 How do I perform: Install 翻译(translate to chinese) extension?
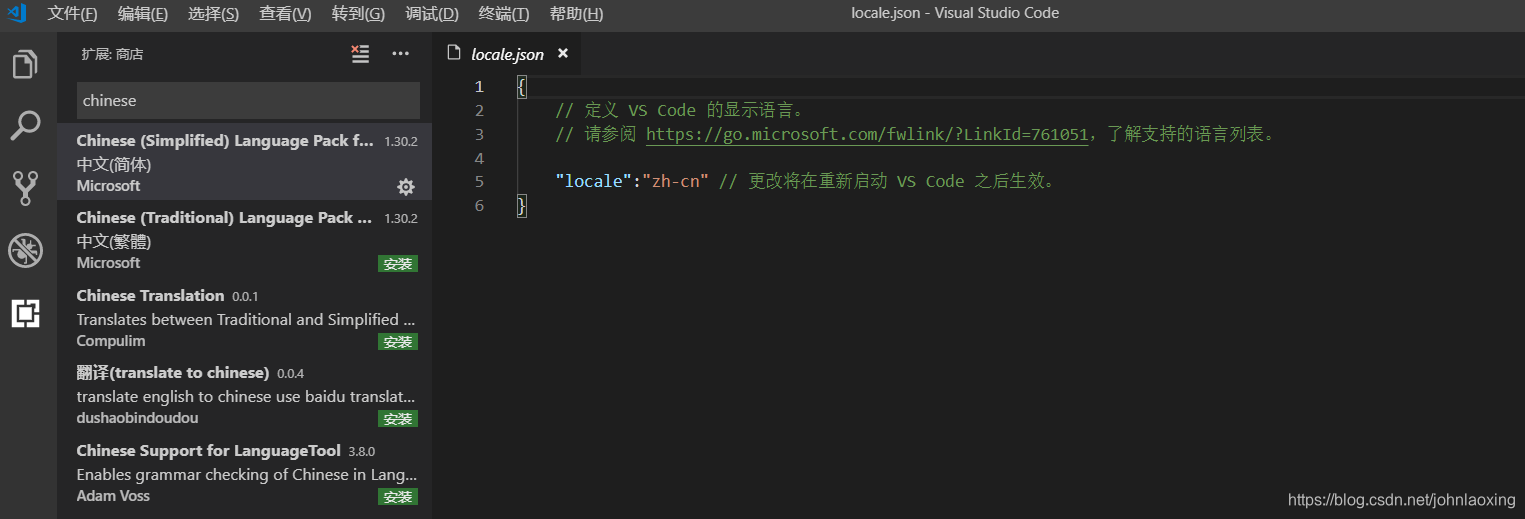pos(398,419)
